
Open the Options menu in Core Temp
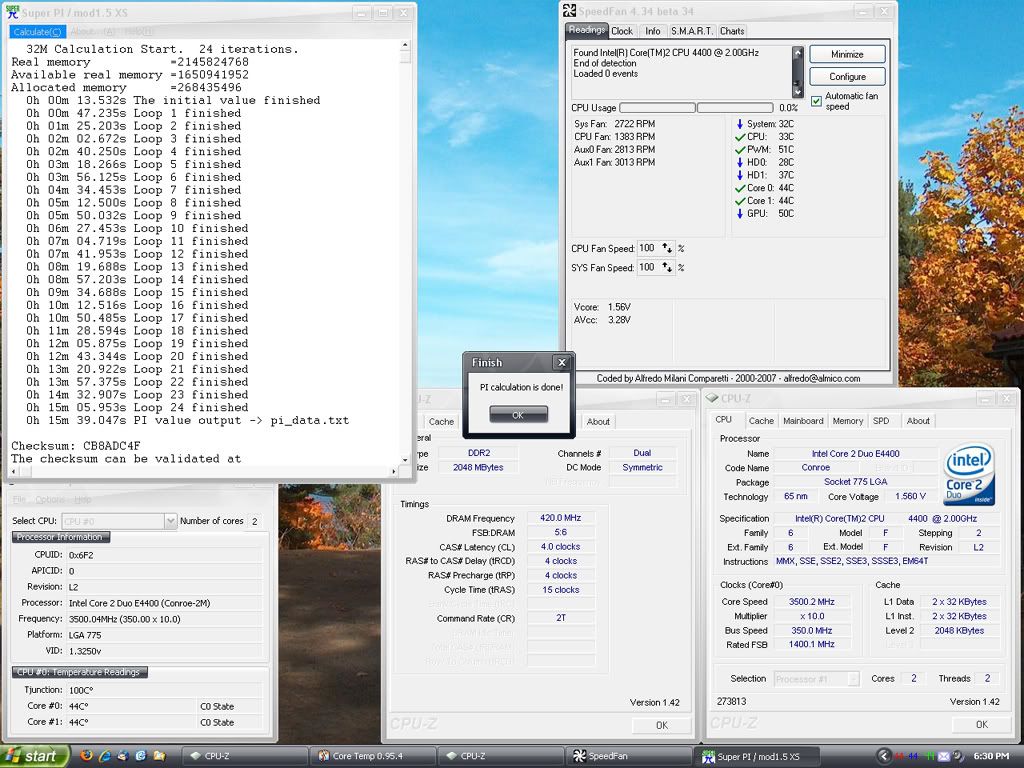(x=50, y=500)
